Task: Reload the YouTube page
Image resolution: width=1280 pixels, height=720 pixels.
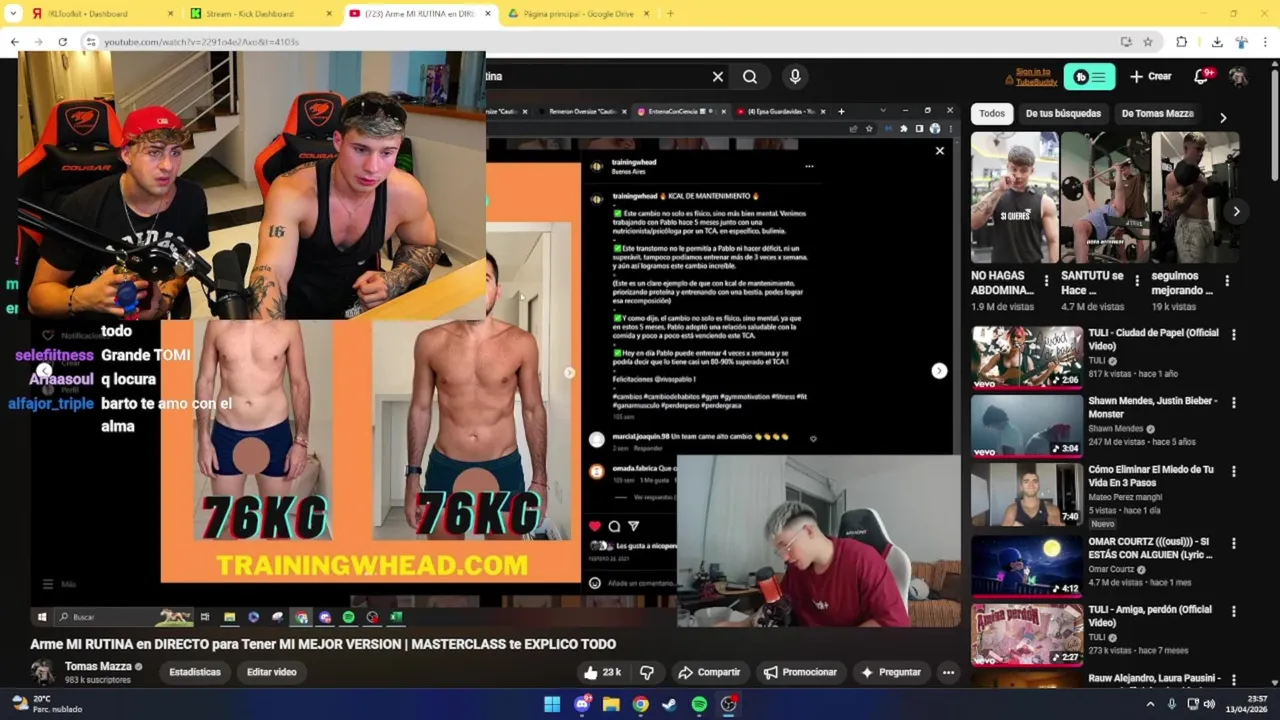Action: [x=62, y=42]
